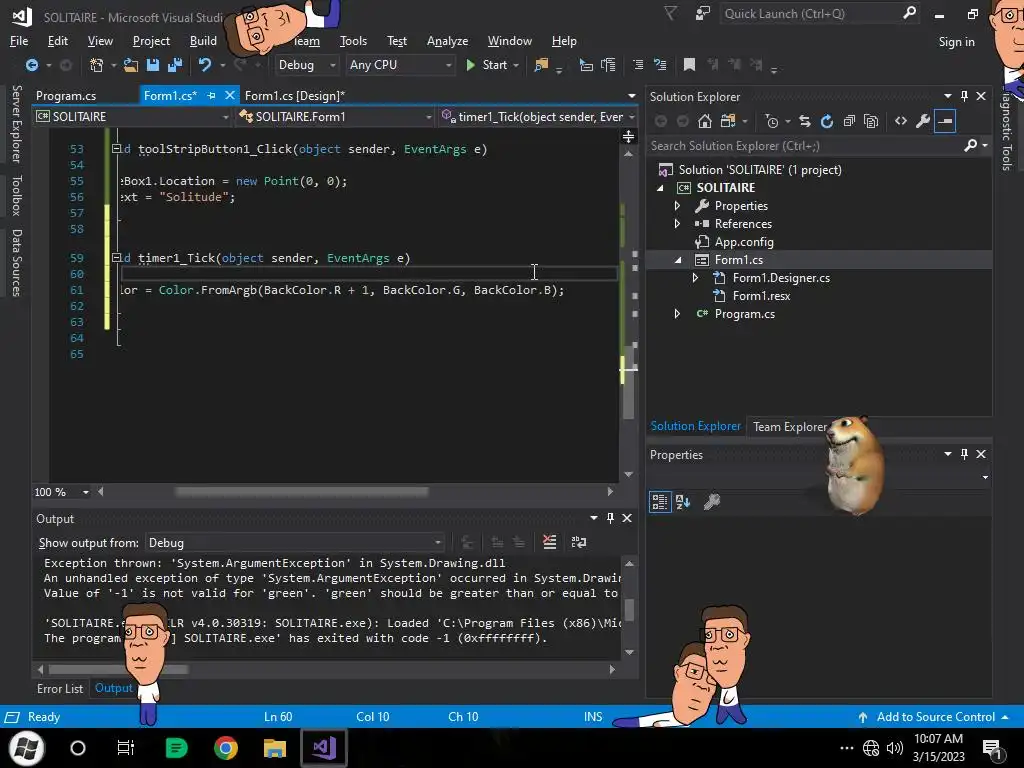Click the Alphabetical sort icon in Properties panel
The image size is (1024, 768).
682,502
